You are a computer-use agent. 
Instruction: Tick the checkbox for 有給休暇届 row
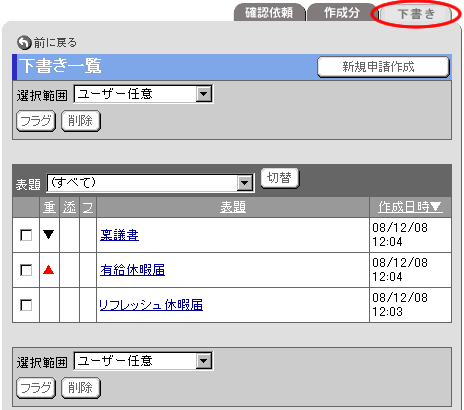click(26, 270)
